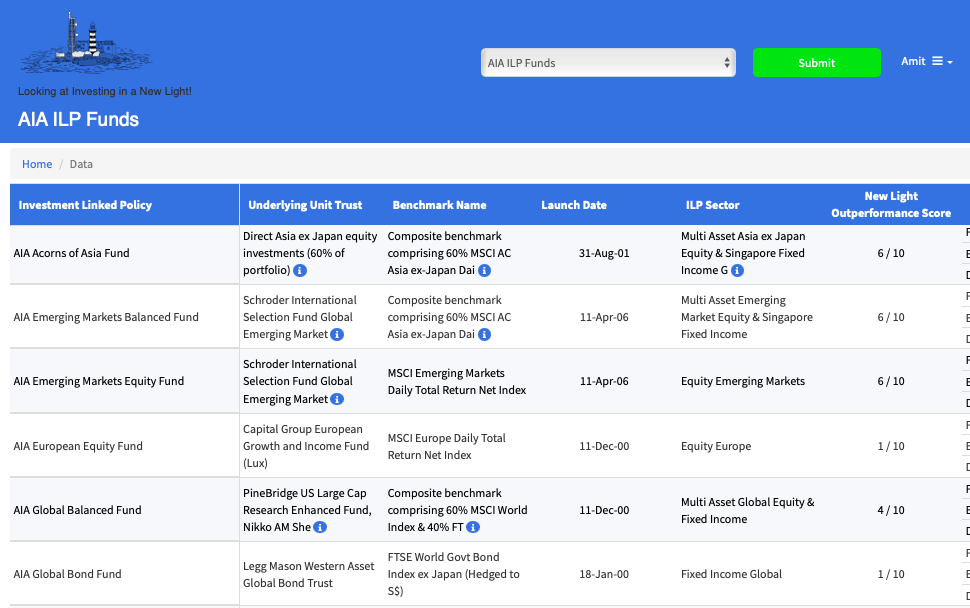Screen dimensions: 970x608
Task: Select the AIA European Equity Fund row
Action: (78, 446)
